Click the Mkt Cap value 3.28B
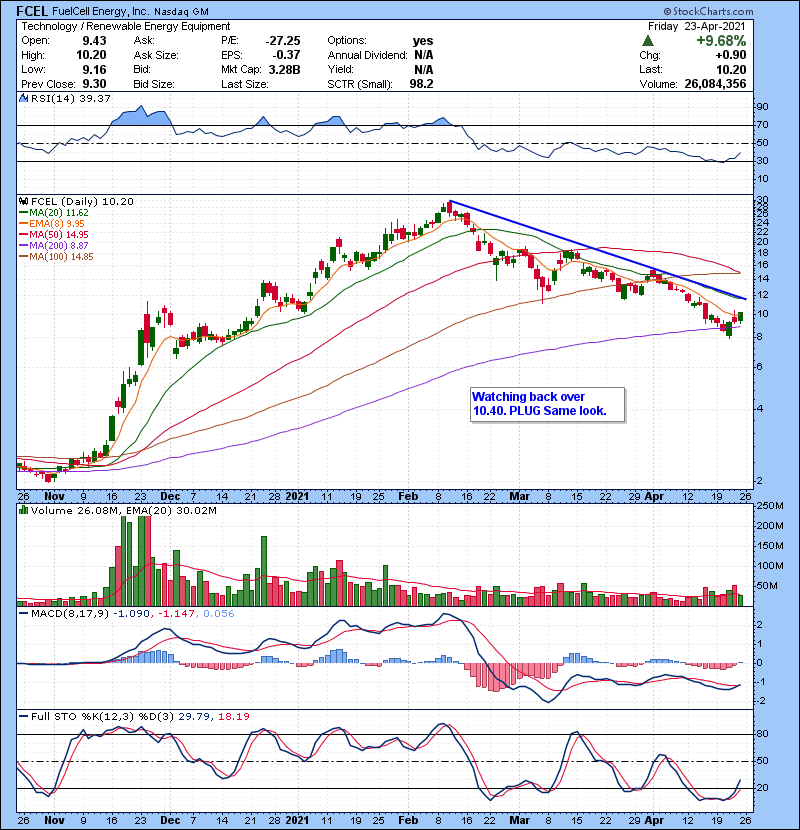The height and width of the screenshot is (830, 800). (284, 69)
